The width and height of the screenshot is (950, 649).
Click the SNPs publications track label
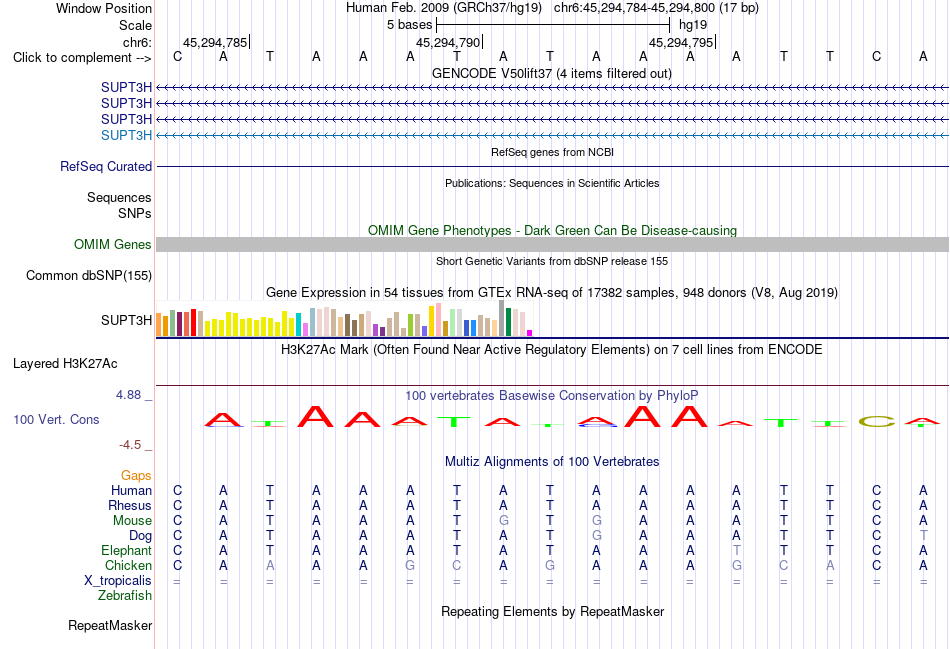(135, 213)
